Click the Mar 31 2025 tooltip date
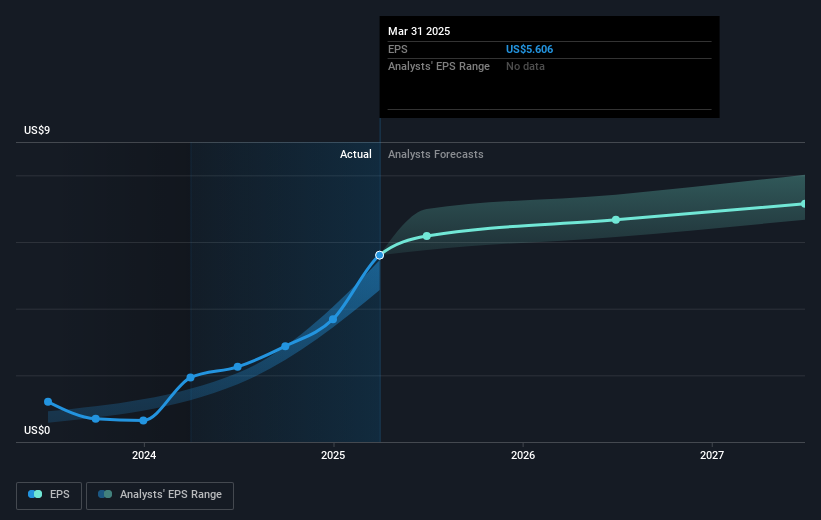The image size is (821, 520). coord(419,31)
